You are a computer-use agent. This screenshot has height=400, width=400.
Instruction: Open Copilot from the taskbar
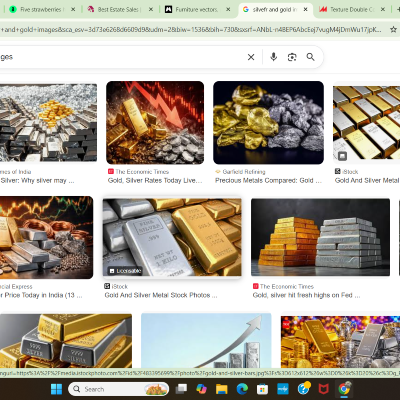tap(201, 389)
